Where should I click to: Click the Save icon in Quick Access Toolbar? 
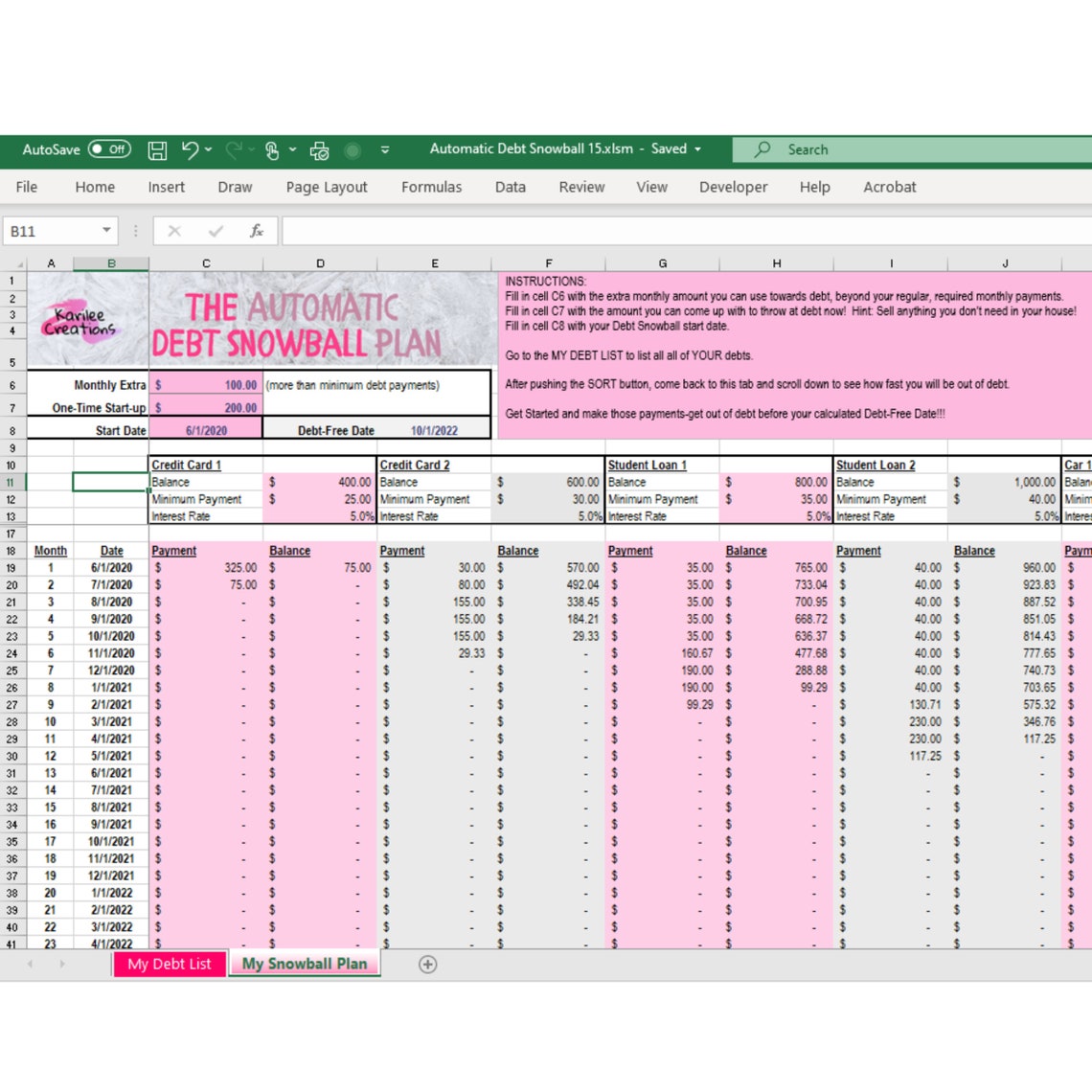click(x=158, y=149)
